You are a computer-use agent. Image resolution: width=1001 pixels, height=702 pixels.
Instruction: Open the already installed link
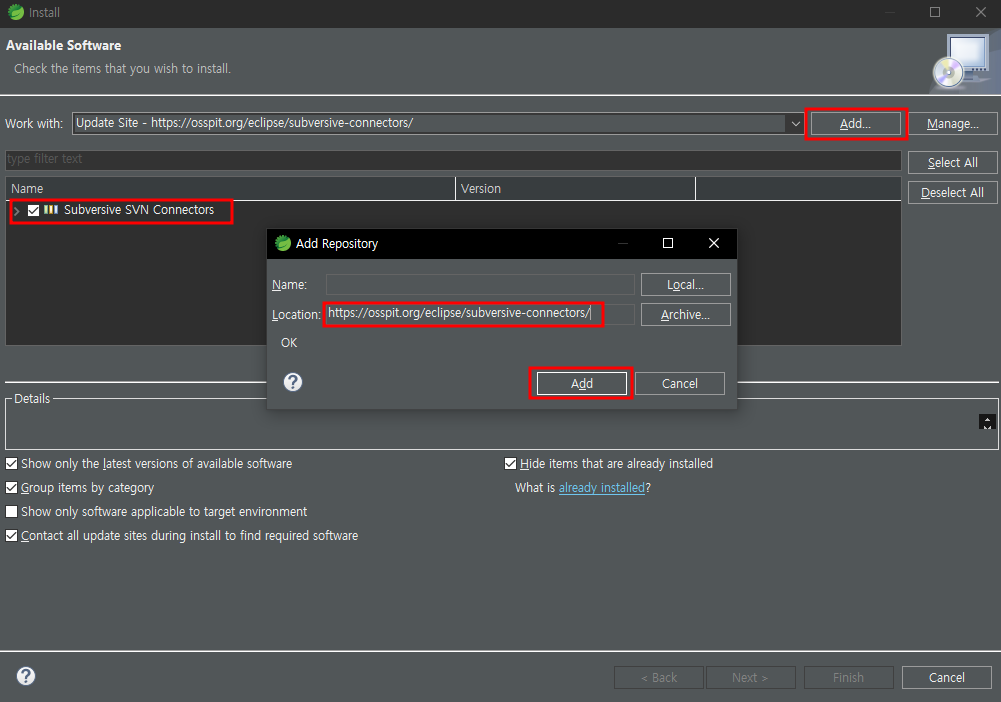point(602,488)
